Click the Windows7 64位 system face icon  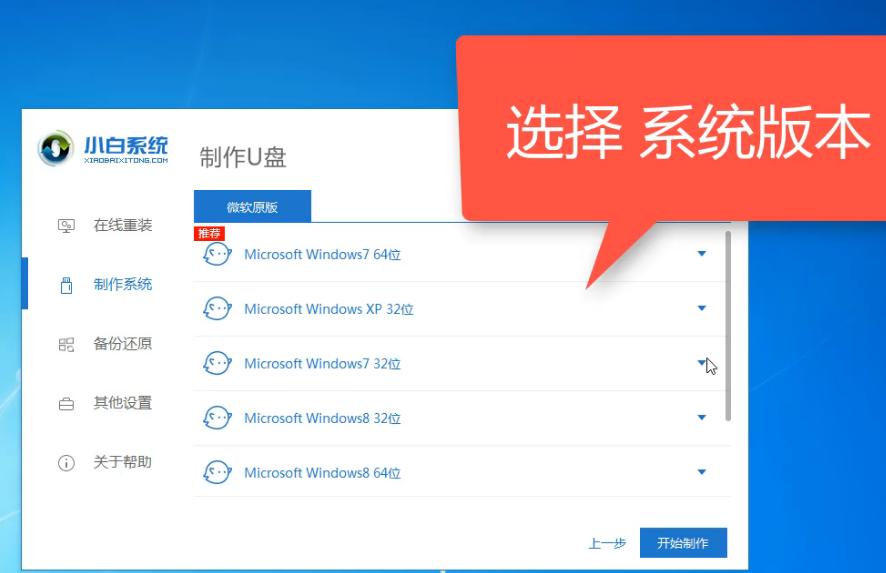217,255
